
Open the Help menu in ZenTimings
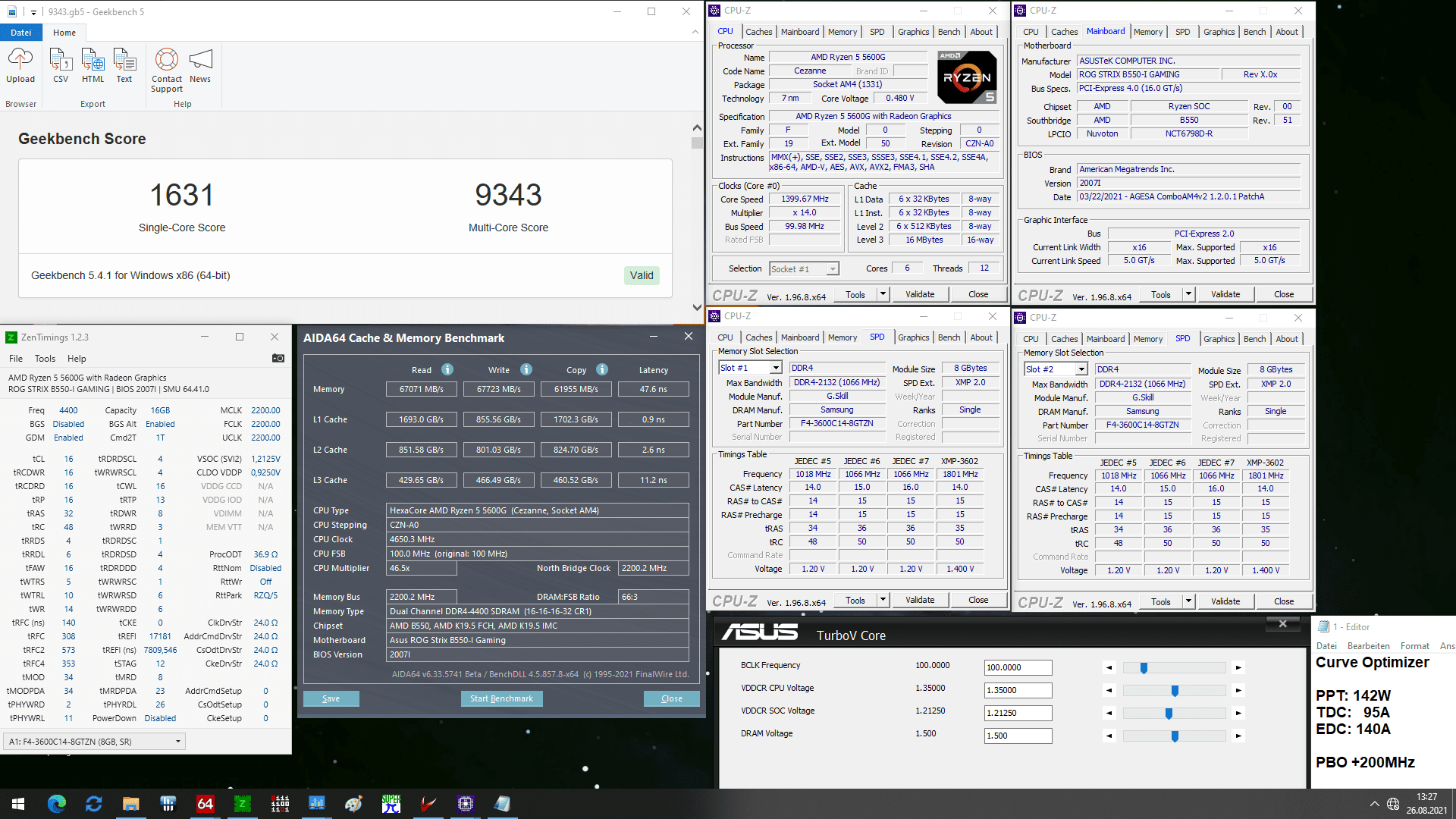[x=77, y=359]
